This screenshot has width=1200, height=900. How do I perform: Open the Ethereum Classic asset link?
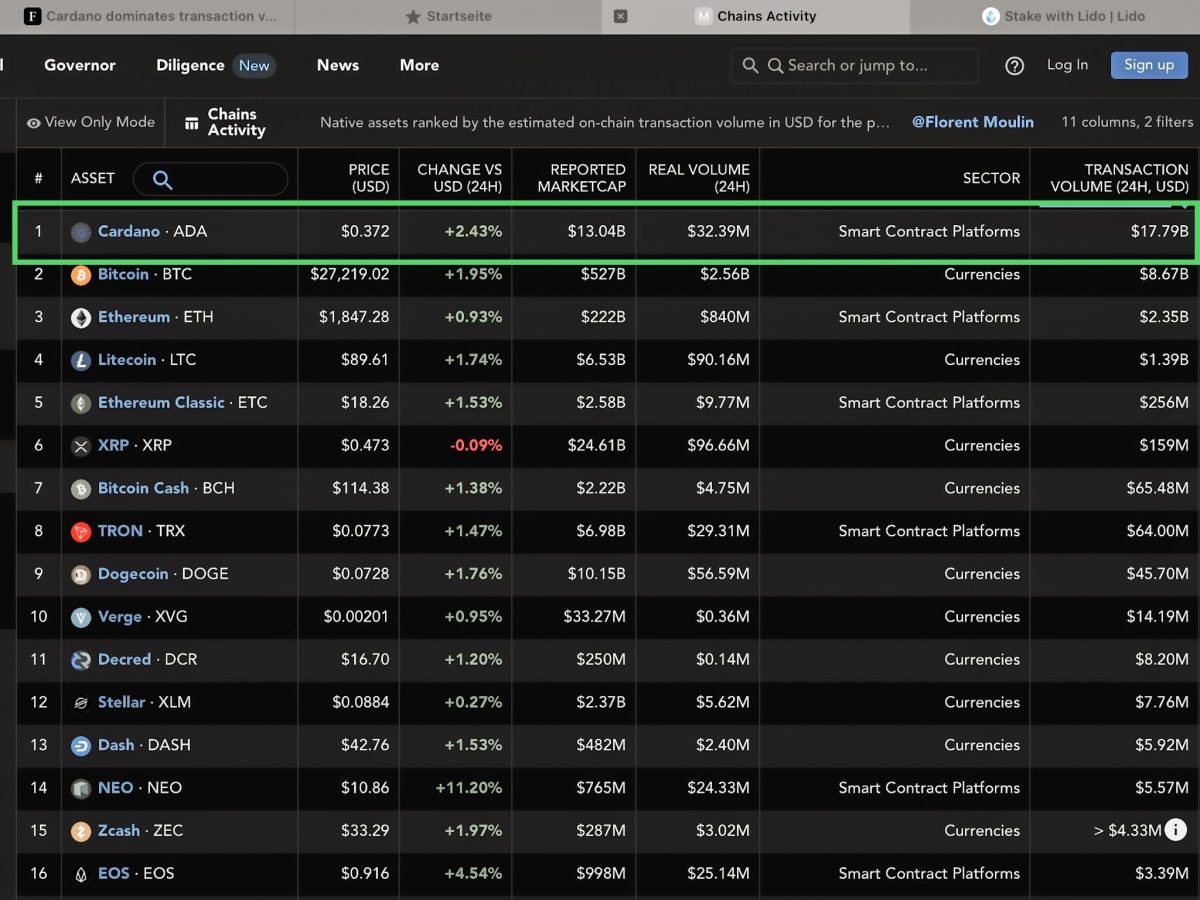(x=161, y=403)
